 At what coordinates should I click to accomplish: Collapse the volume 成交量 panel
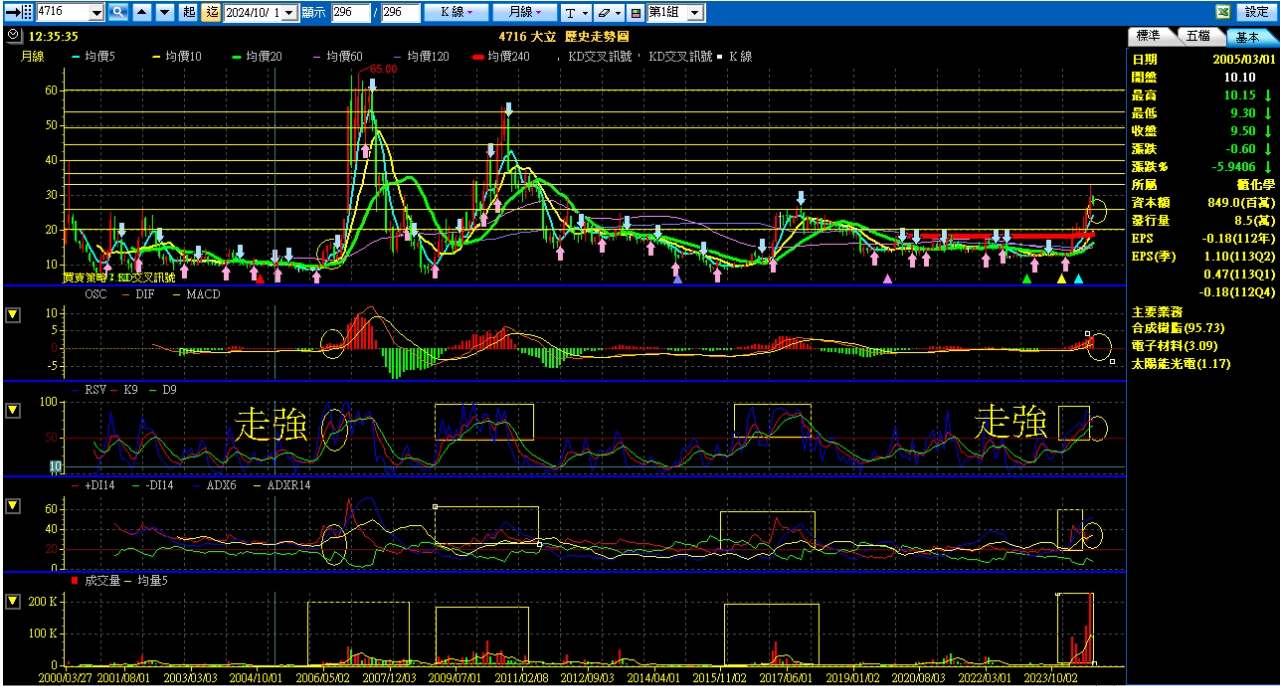point(13,601)
